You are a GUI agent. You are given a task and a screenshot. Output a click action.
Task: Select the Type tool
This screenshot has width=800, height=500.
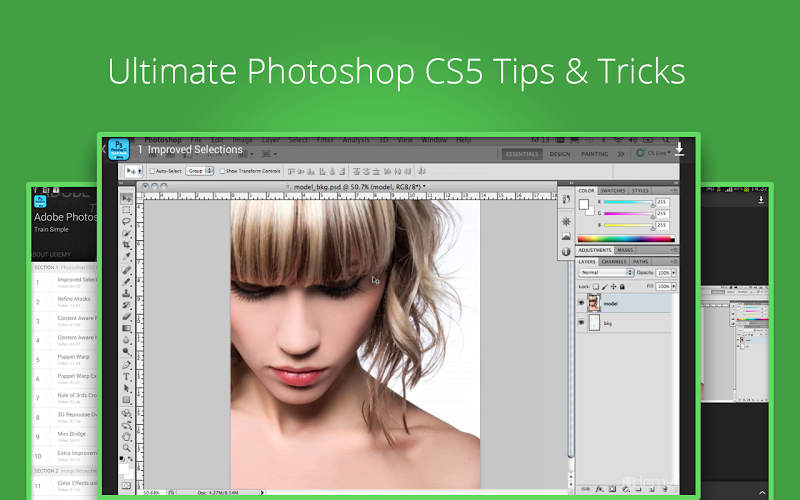127,377
